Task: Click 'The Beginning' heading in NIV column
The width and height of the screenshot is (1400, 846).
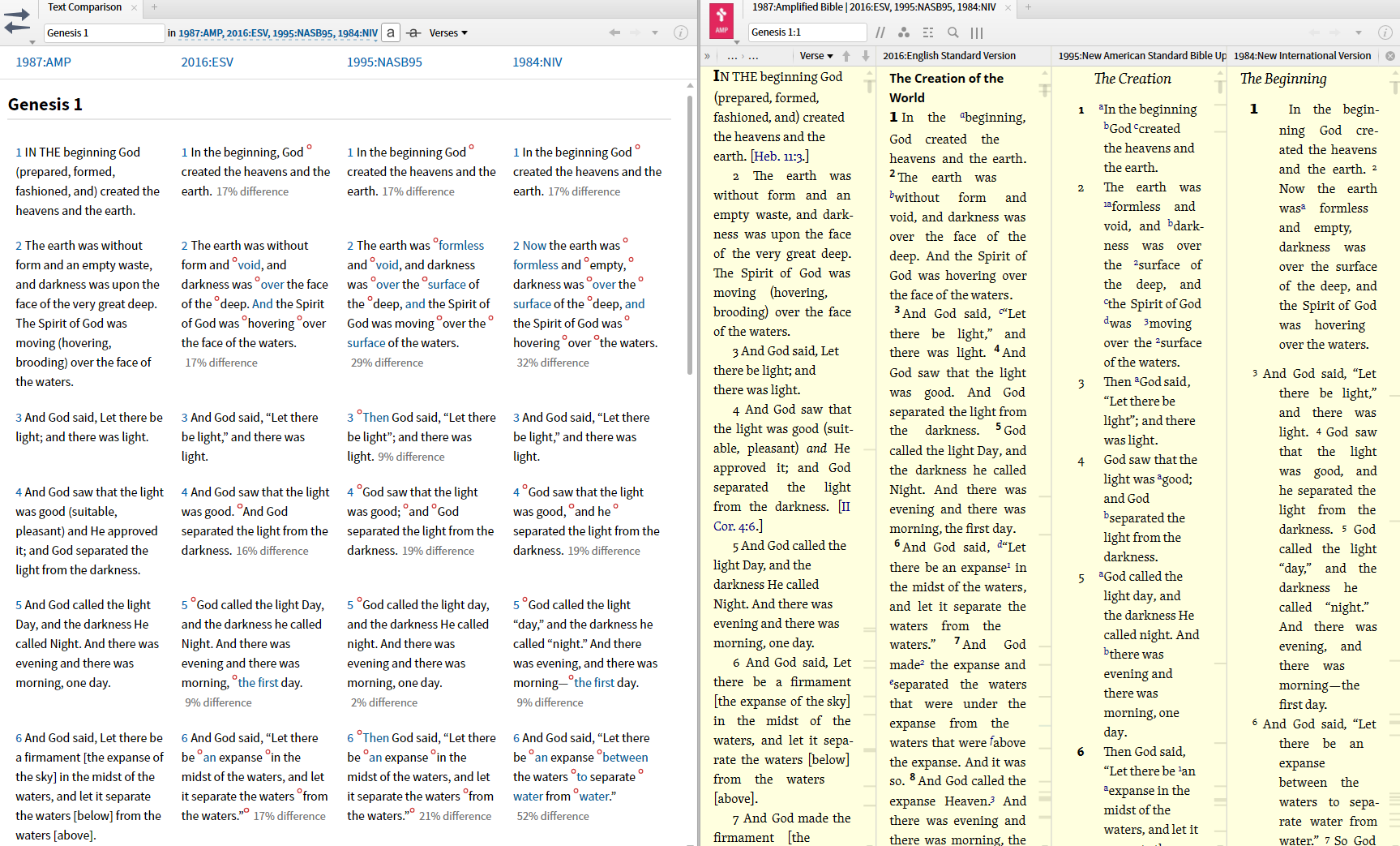Action: (1283, 79)
